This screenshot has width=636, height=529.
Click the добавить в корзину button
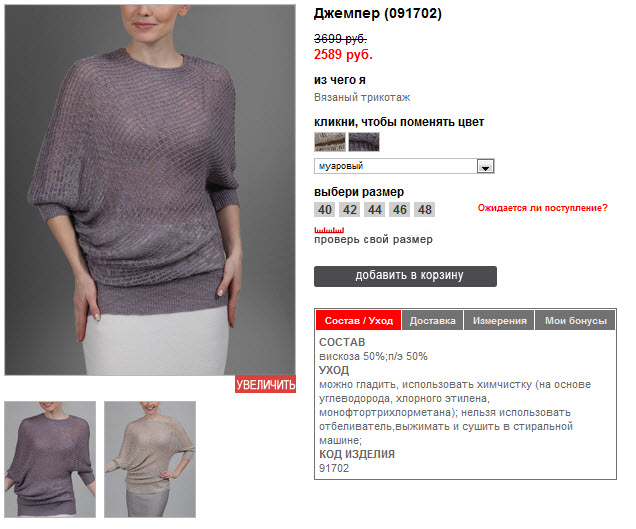click(405, 276)
